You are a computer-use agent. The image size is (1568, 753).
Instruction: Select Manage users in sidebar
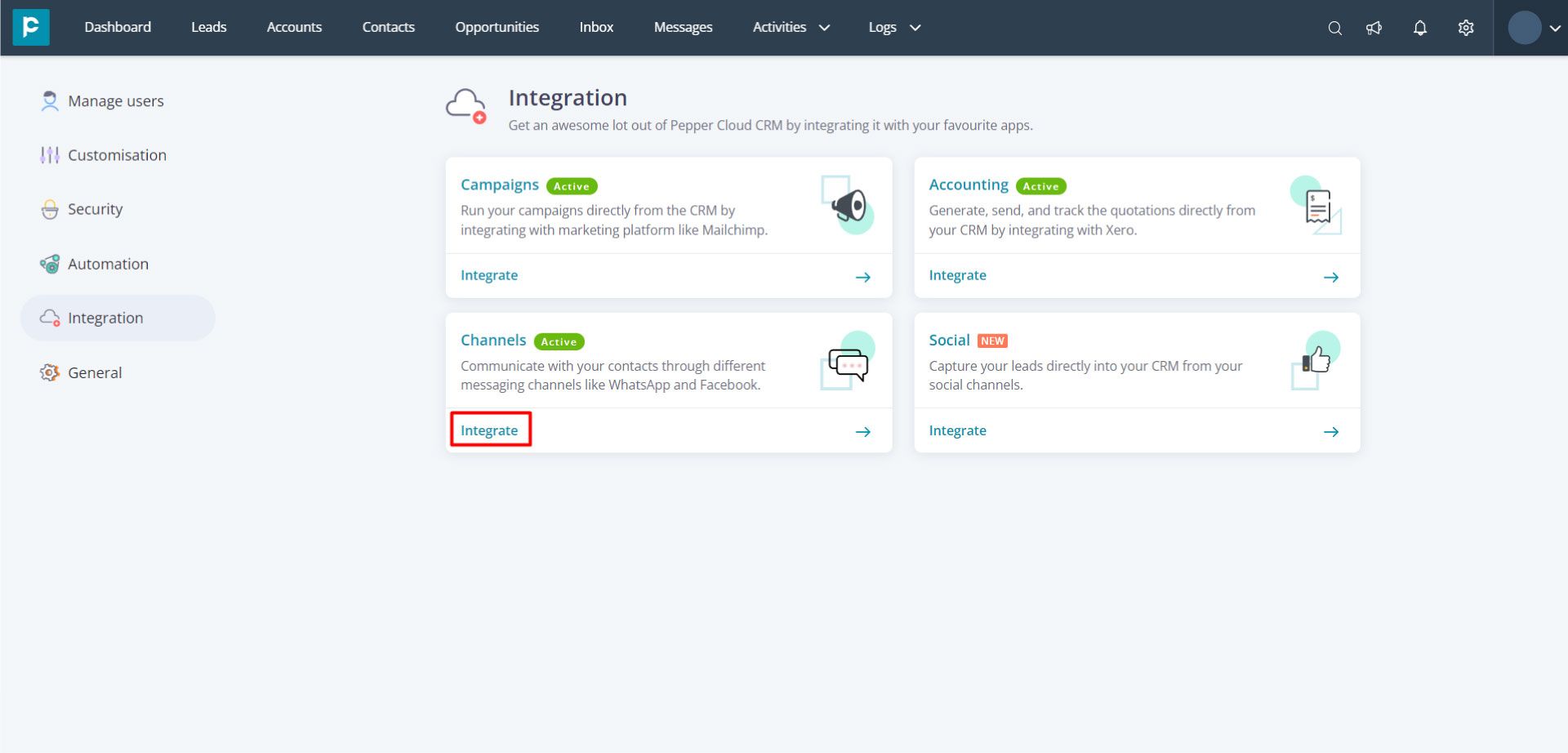point(116,100)
